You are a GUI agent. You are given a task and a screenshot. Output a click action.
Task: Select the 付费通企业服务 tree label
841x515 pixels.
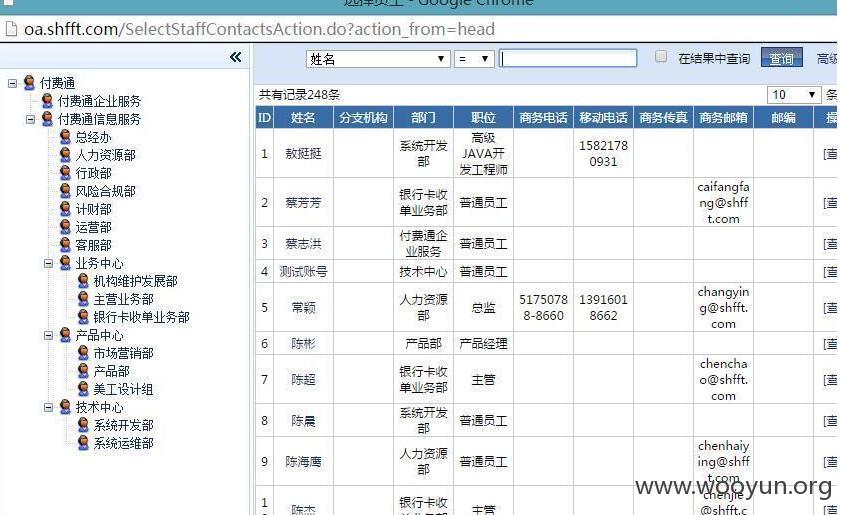coord(99,101)
